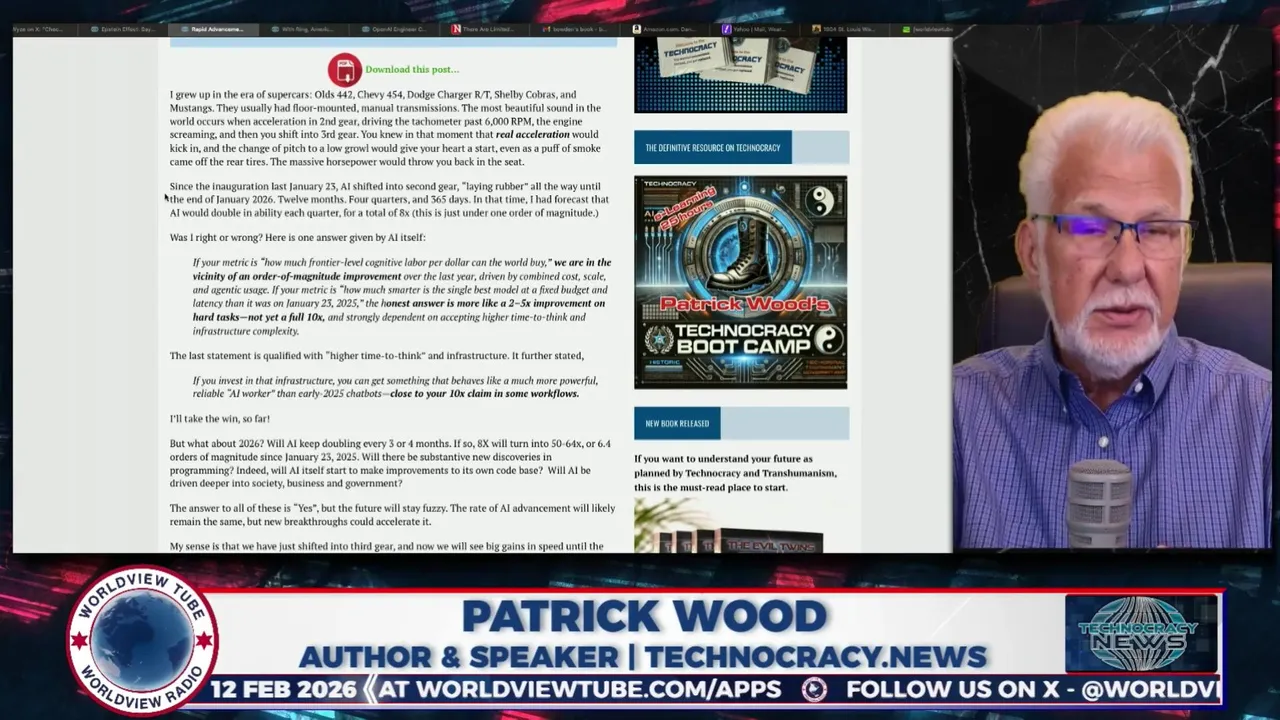Click the purple Yahoo favicon in tab bar
The height and width of the screenshot is (720, 1280).
click(x=727, y=29)
